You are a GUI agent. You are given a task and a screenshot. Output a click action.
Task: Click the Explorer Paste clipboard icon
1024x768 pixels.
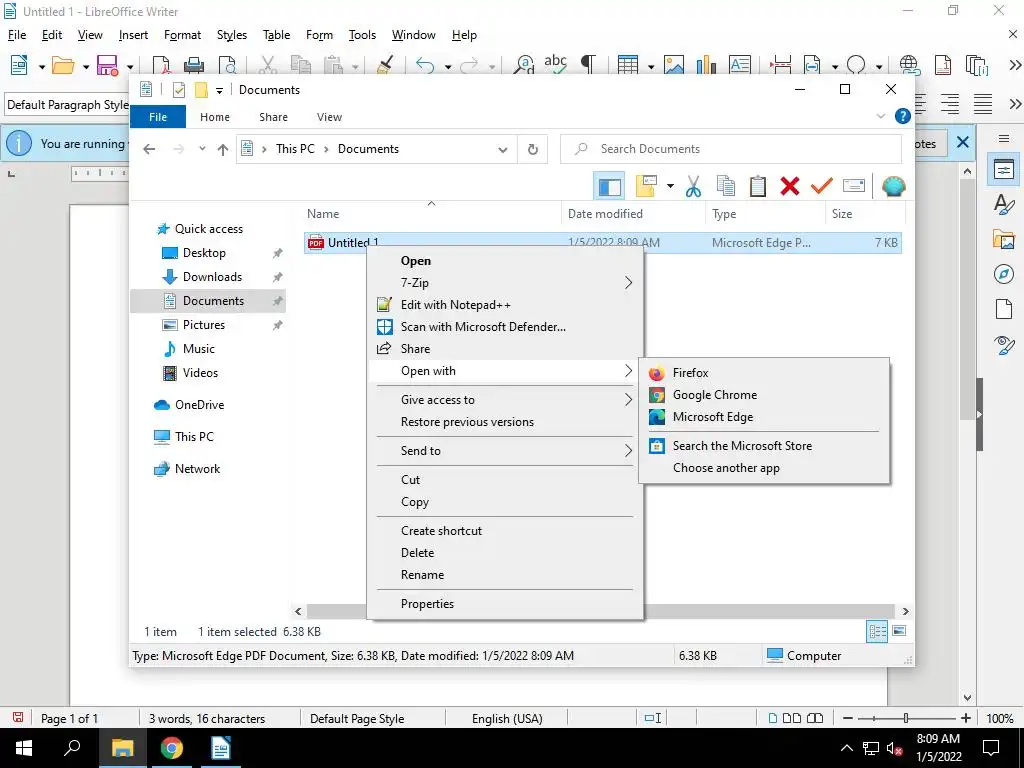pos(758,187)
